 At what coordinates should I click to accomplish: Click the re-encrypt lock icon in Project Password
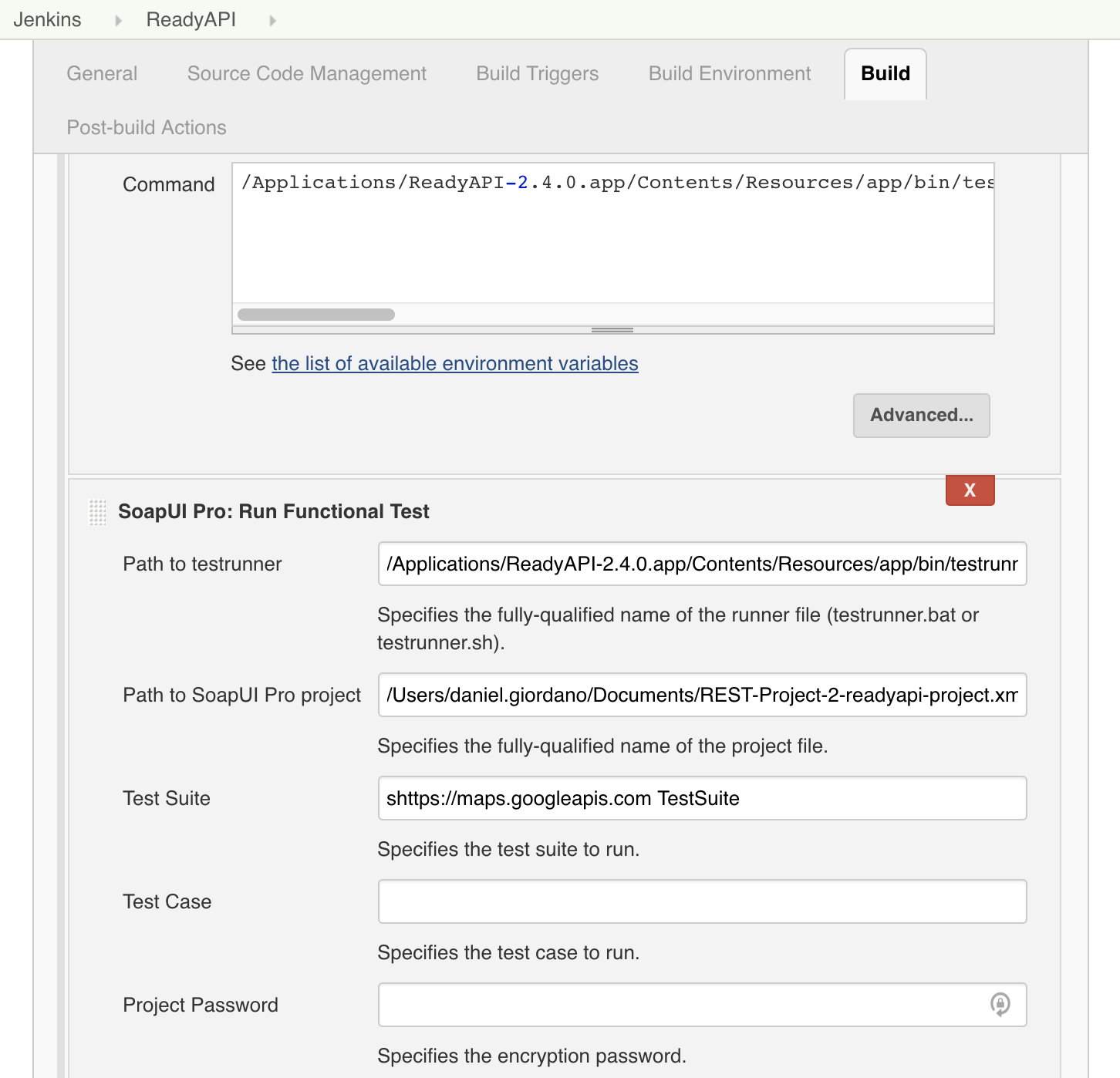[x=1000, y=1005]
